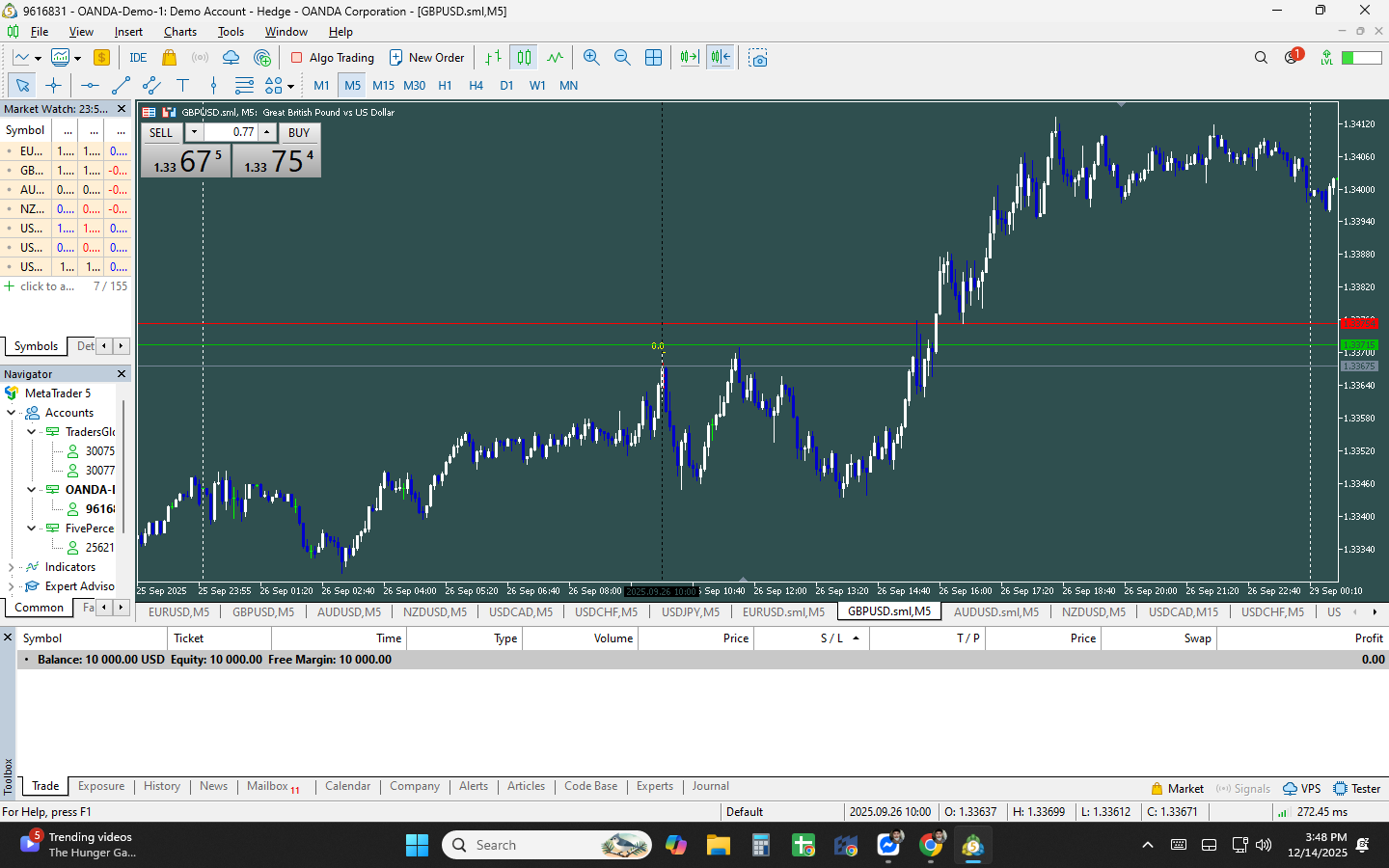
Task: Collapse the Accounts tree node
Action: (12, 413)
